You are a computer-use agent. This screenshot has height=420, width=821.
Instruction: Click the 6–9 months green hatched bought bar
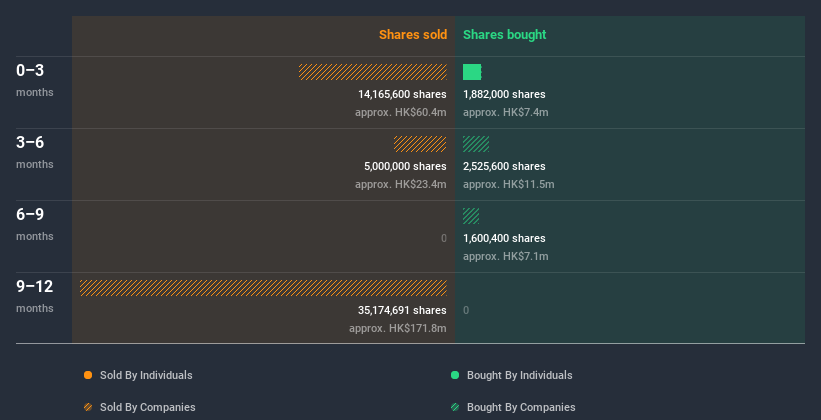click(471, 216)
